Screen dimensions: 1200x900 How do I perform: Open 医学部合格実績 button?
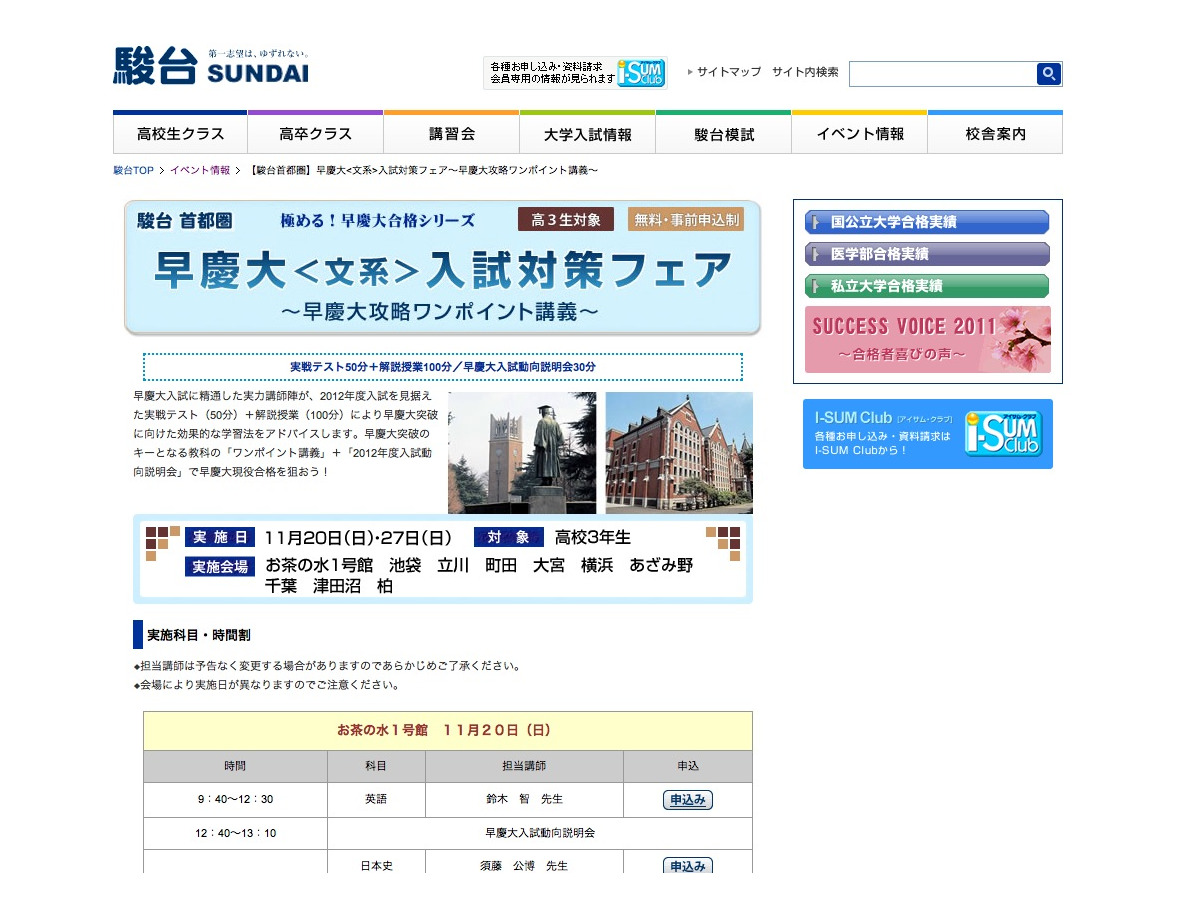click(x=927, y=254)
